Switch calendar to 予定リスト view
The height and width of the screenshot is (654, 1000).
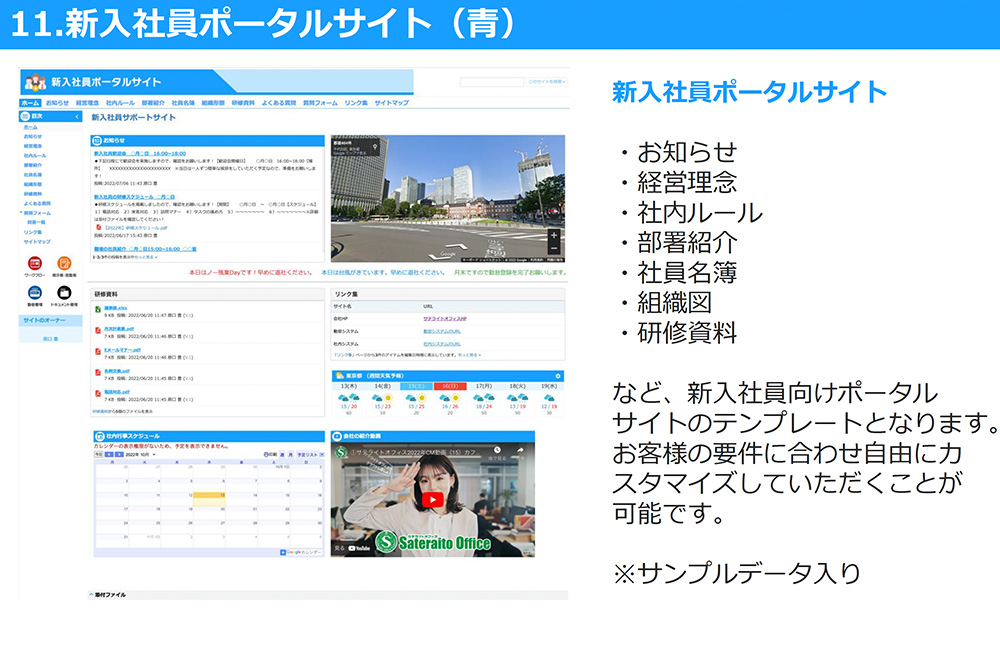[307, 455]
